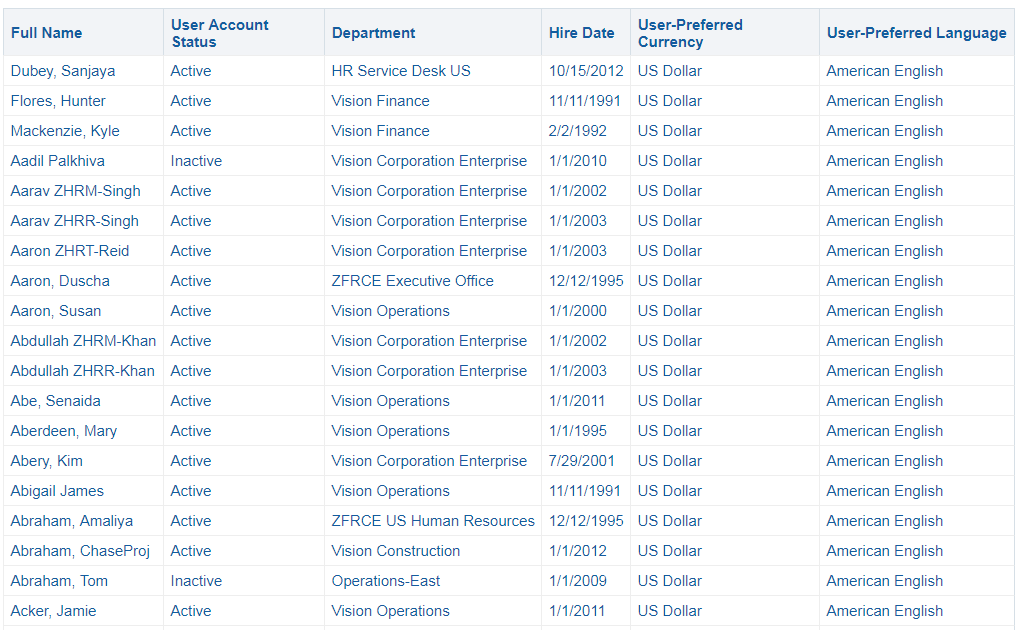This screenshot has height=630, width=1019.
Task: Click the Abery, Kim hire date 7/29/2001
Action: 582,461
